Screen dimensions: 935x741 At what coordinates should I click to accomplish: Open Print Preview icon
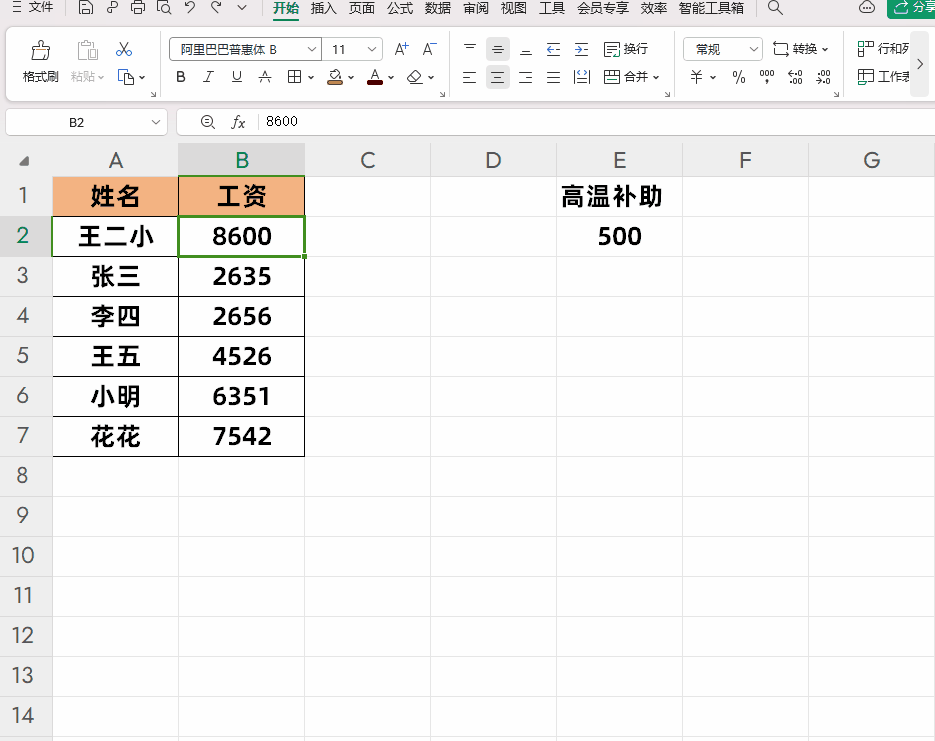[164, 8]
